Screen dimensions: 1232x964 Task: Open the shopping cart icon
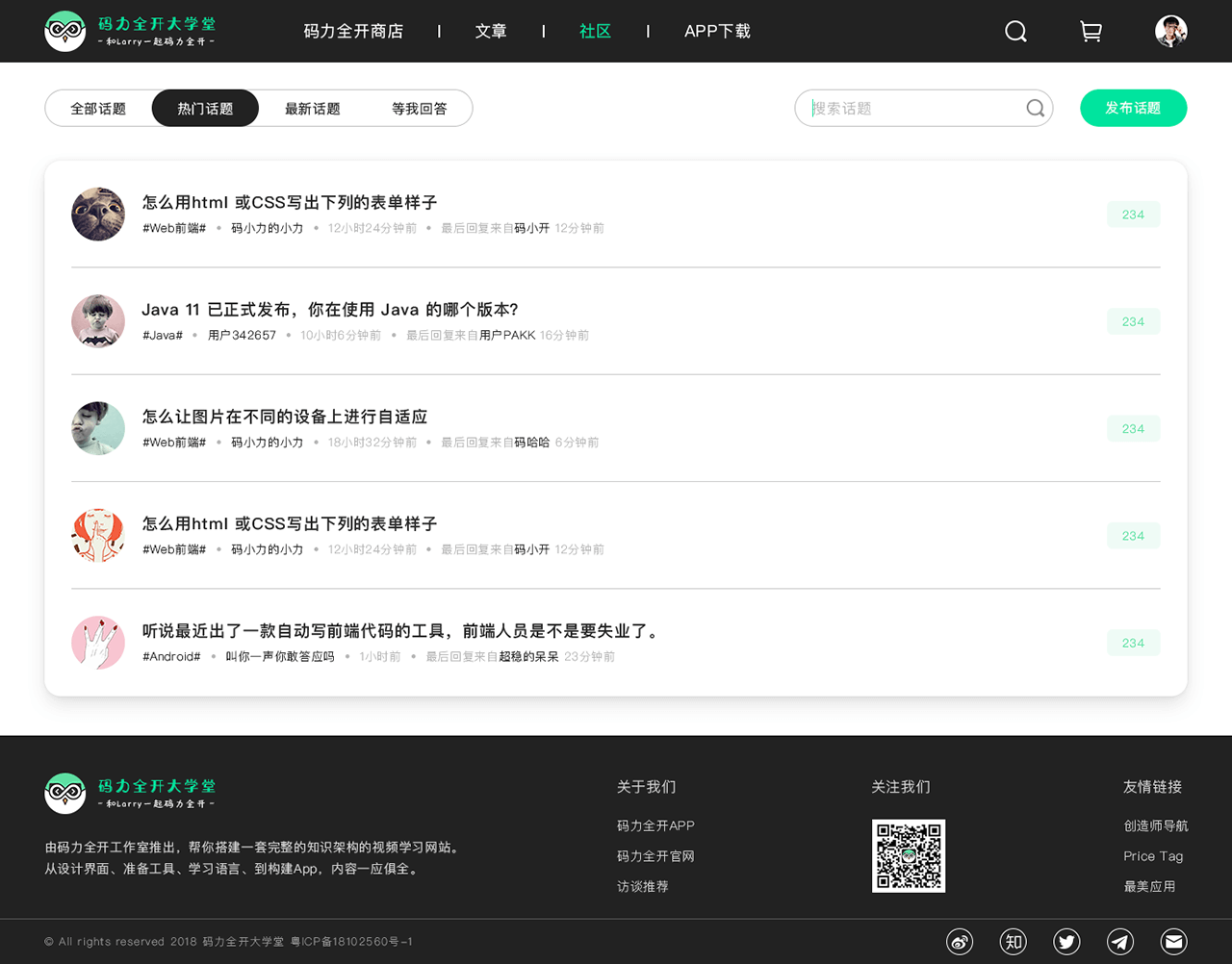pyautogui.click(x=1091, y=32)
